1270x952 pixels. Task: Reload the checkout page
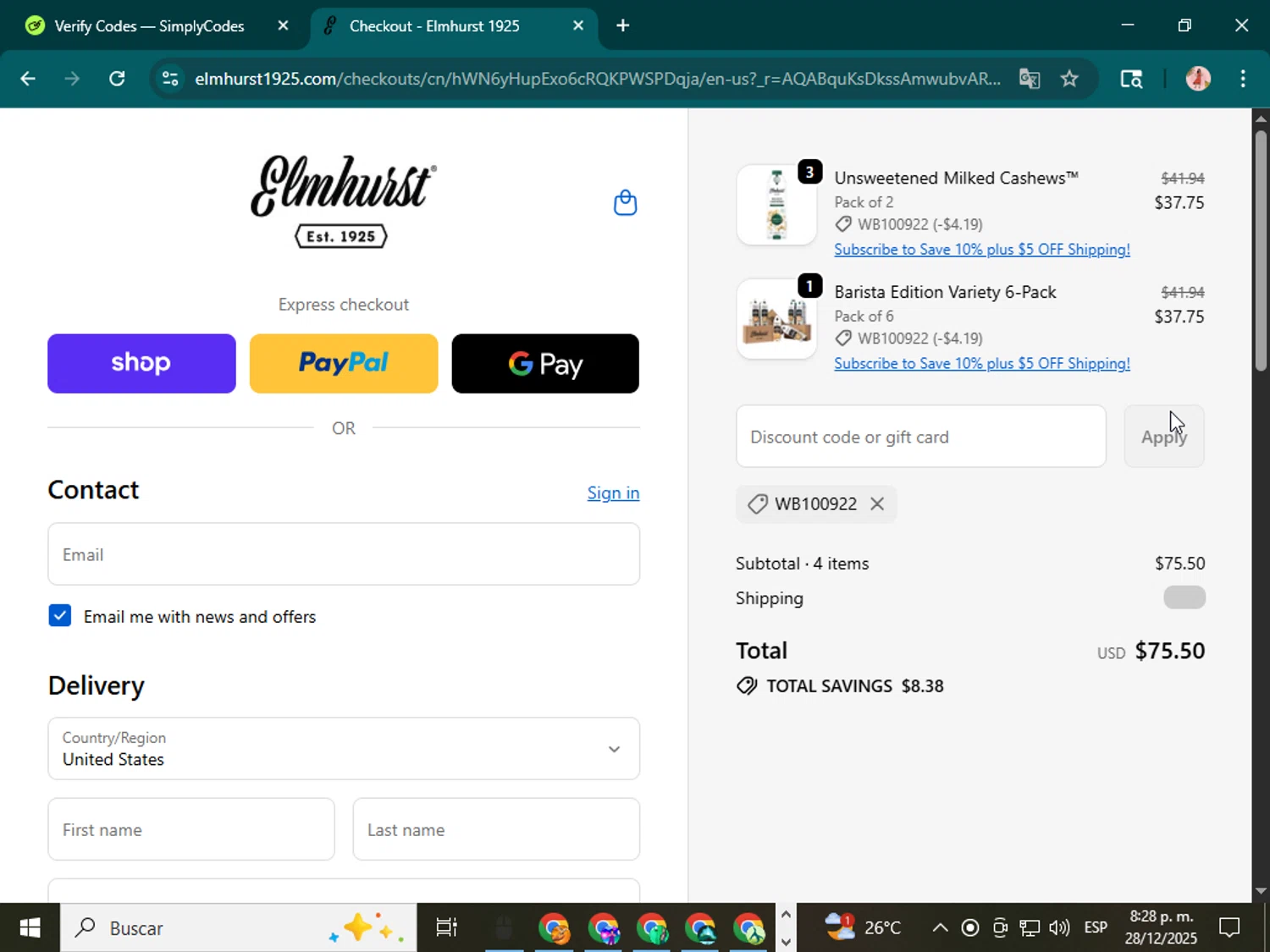click(x=118, y=79)
